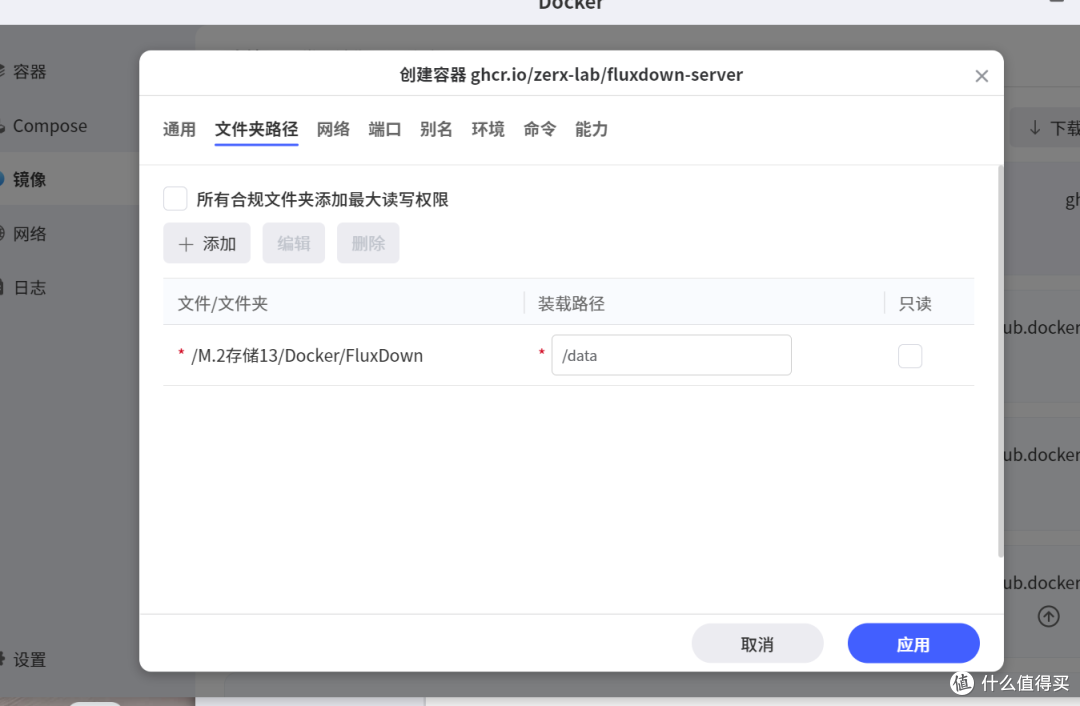Viewport: 1080px width, 706px height.
Task: Enable max read-write permission for all folders
Action: point(175,199)
